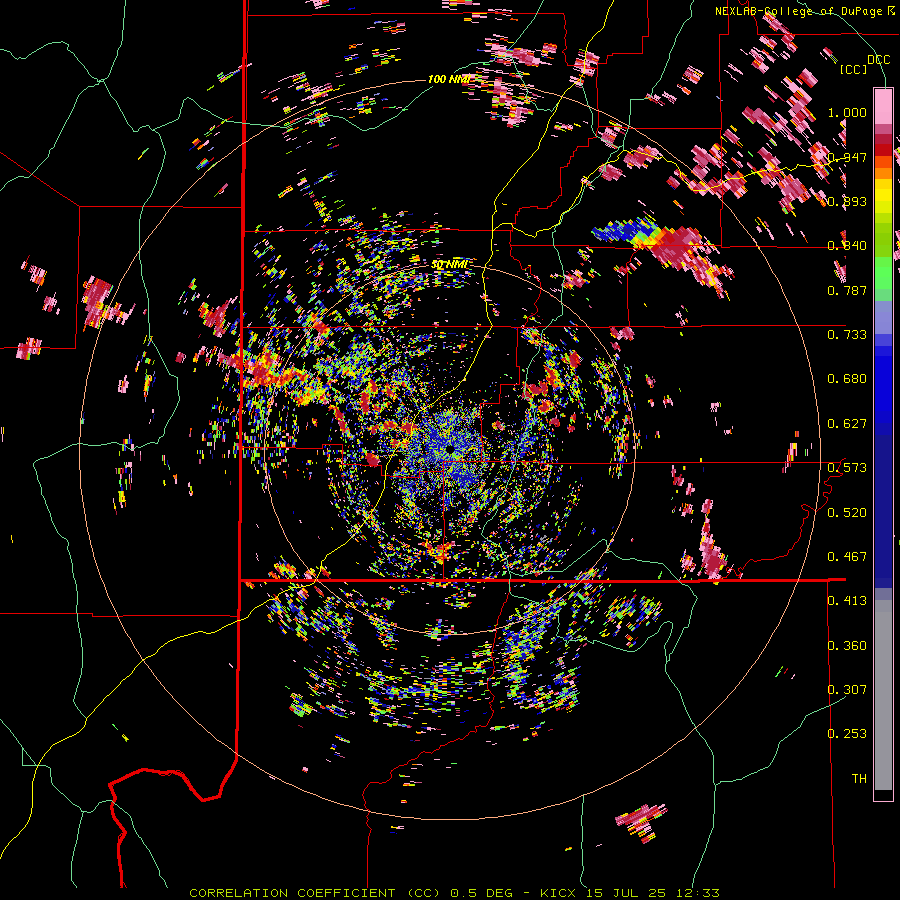Select the 0.840 scale value
This screenshot has width=900, height=900.
pos(847,246)
